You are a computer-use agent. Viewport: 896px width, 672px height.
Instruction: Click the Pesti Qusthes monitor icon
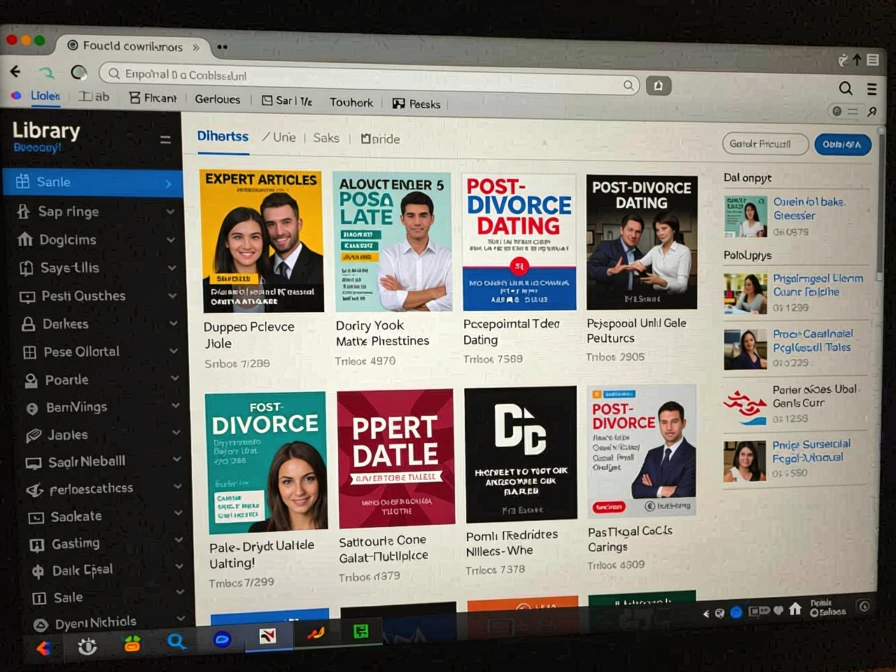[27, 297]
